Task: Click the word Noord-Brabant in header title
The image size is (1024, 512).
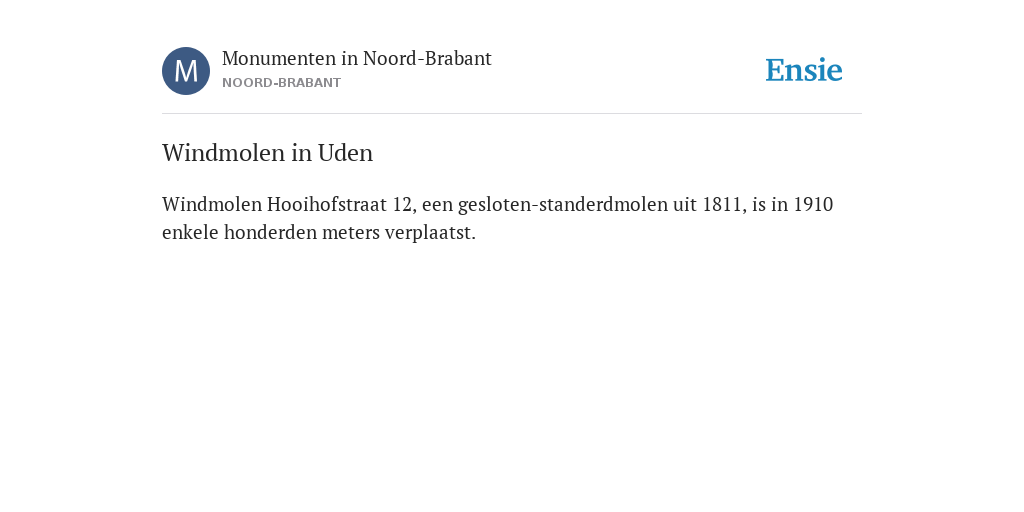Action: pos(427,58)
